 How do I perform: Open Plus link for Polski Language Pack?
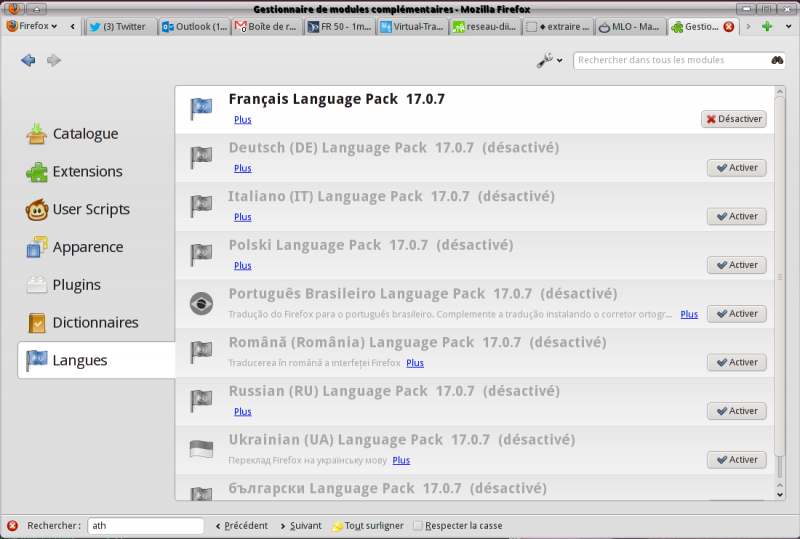(x=243, y=265)
